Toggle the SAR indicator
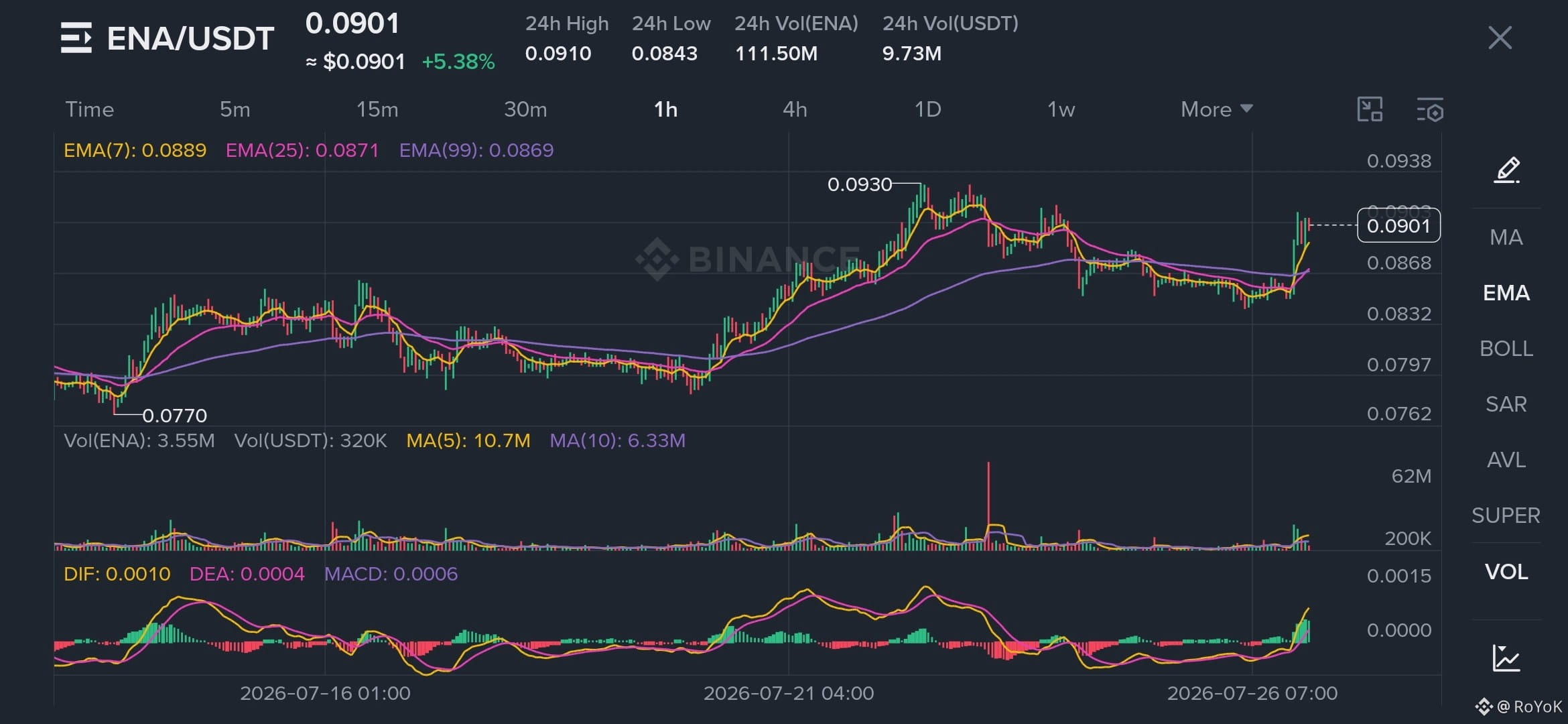 (x=1506, y=404)
